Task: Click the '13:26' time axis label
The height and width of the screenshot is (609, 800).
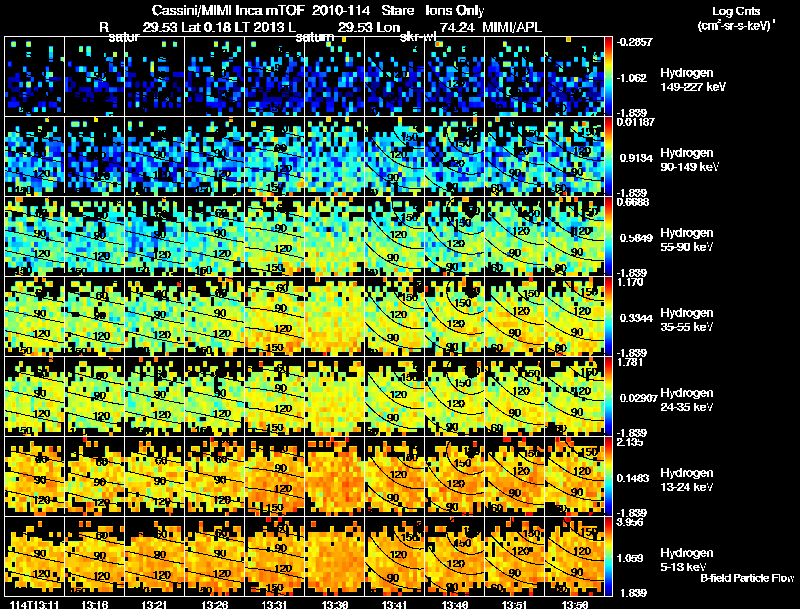Action: 214,604
